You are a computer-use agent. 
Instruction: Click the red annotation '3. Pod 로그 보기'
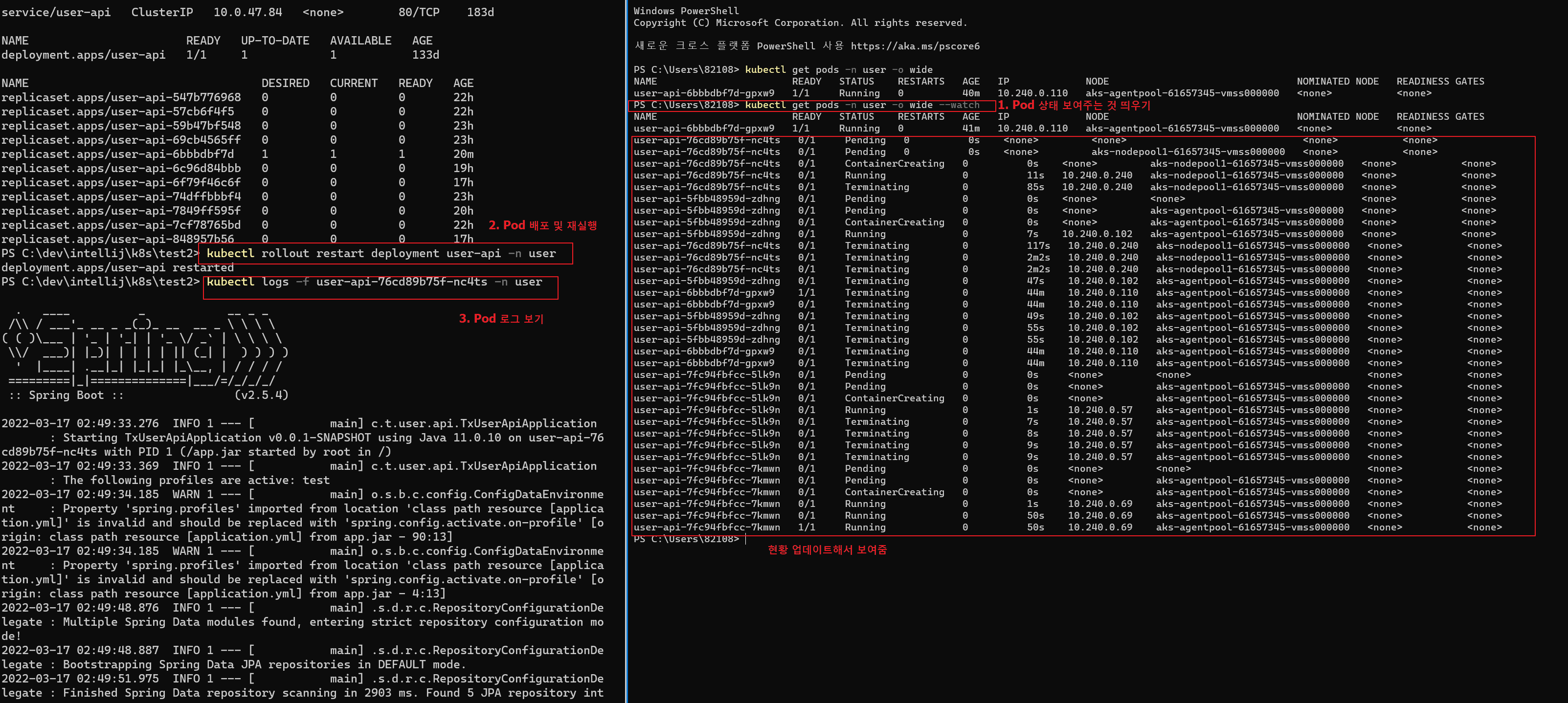[501, 318]
